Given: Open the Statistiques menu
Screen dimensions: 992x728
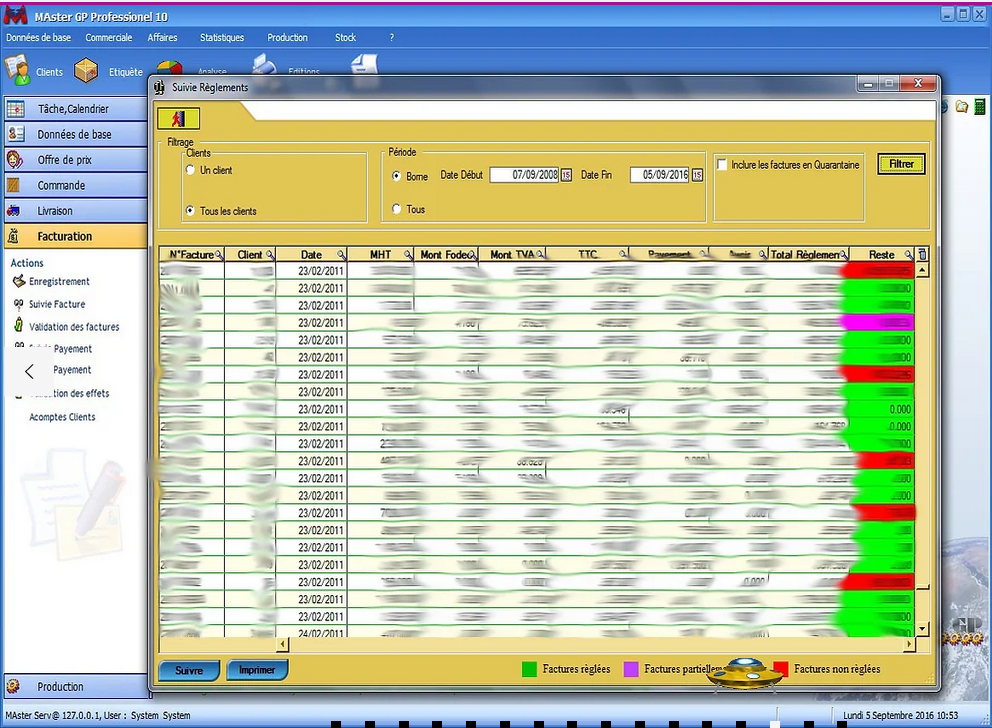Looking at the screenshot, I should (222, 38).
